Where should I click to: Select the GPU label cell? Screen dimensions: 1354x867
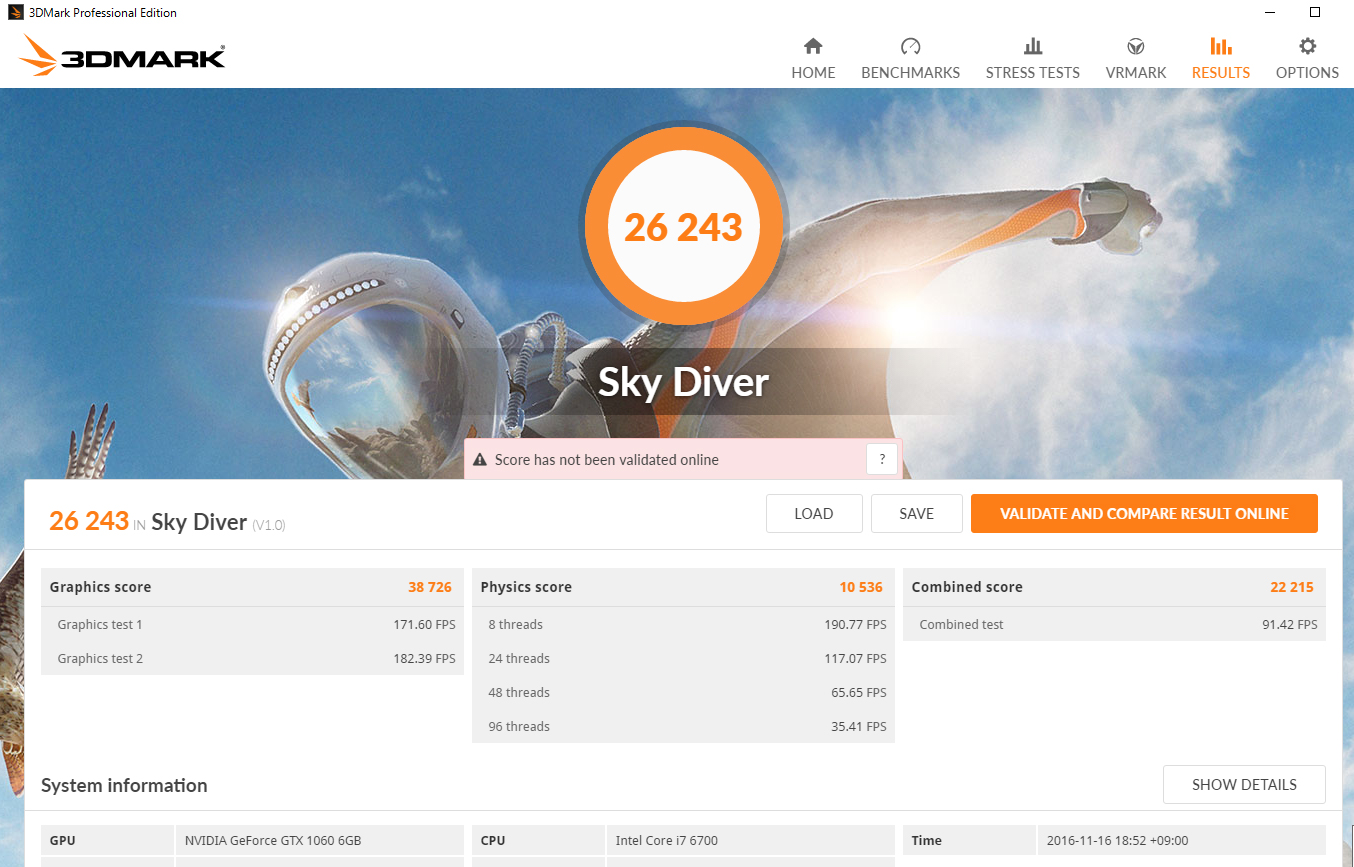pos(108,841)
